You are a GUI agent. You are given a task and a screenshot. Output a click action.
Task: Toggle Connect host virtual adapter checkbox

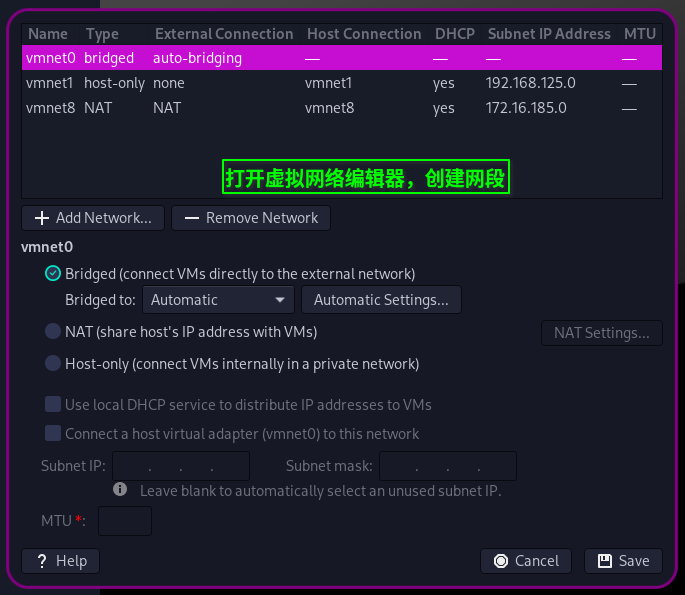click(x=53, y=434)
